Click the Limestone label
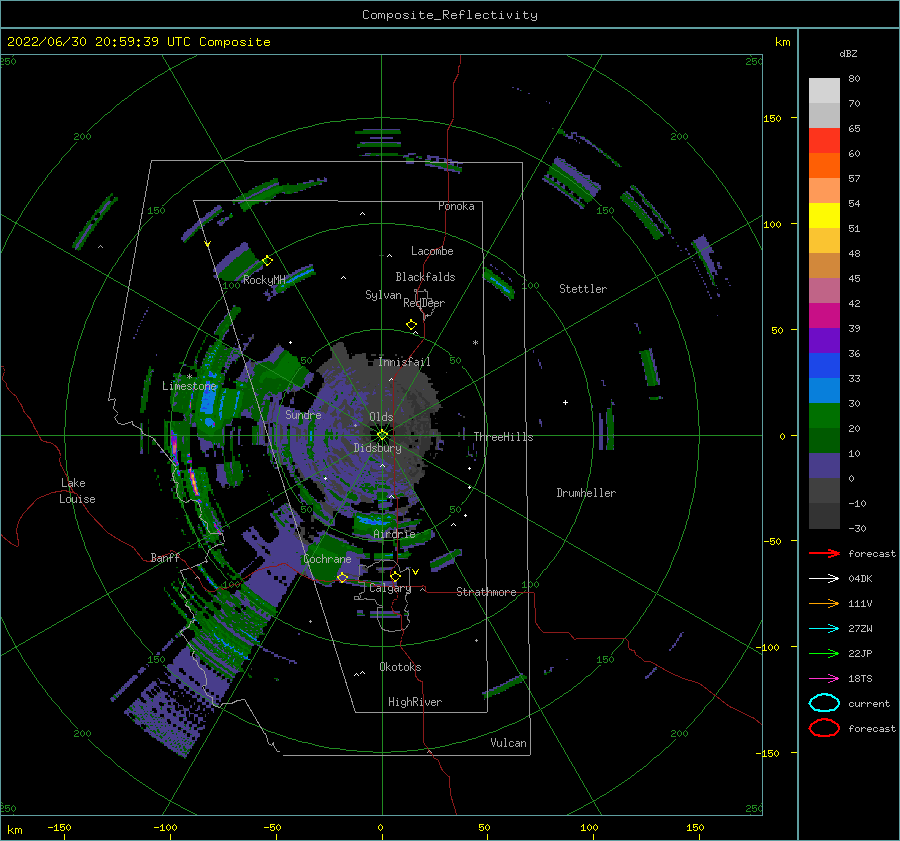 pyautogui.click(x=189, y=386)
